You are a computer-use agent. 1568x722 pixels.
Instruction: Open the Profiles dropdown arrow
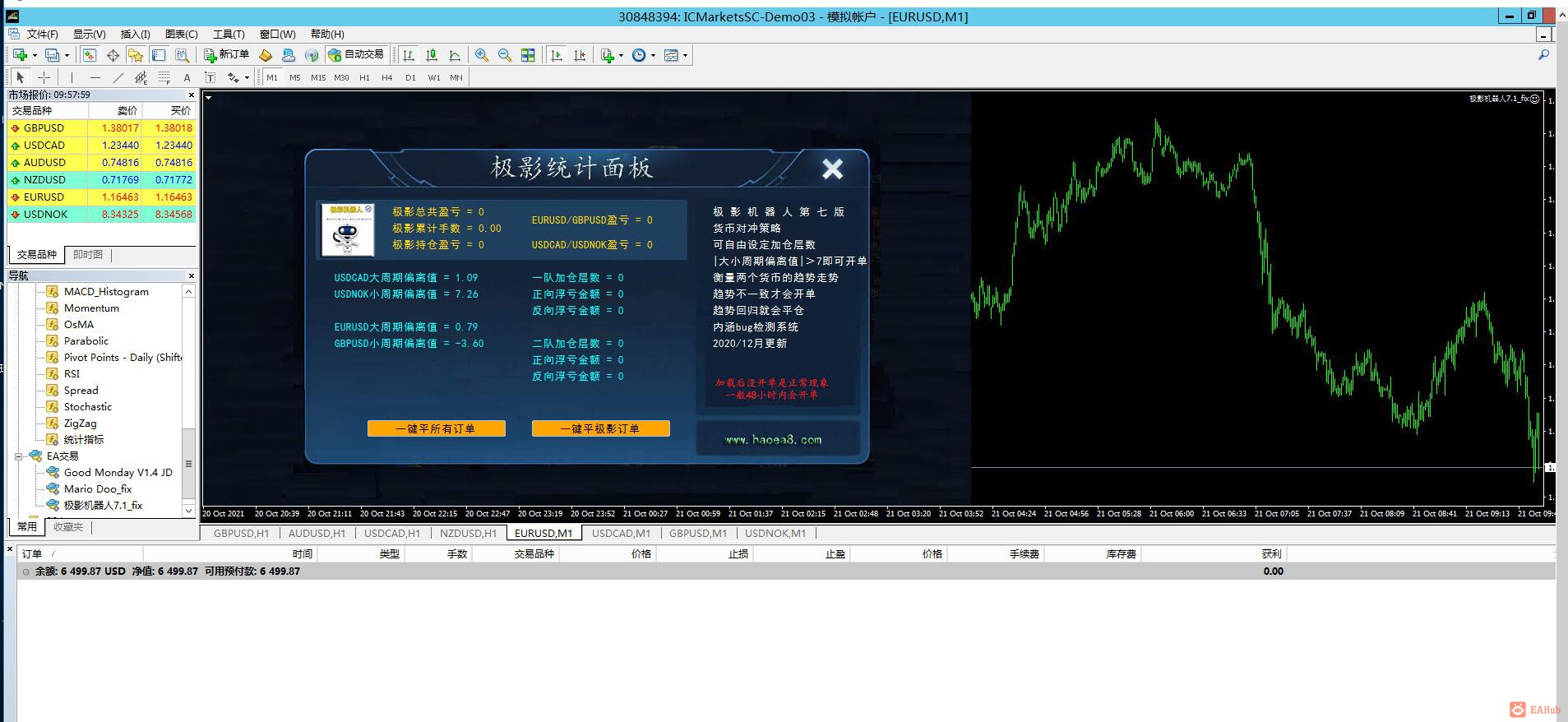pyautogui.click(x=67, y=55)
